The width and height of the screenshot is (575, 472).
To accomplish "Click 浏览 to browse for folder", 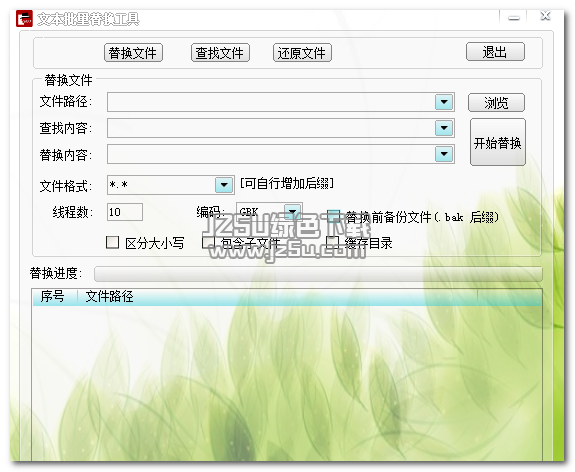I will 496,103.
